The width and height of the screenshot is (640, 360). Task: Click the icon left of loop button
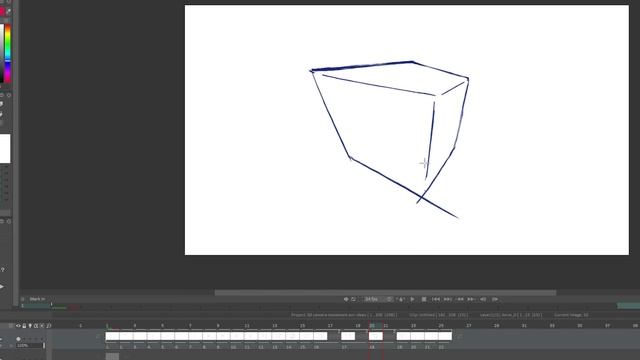pyautogui.click(x=346, y=299)
